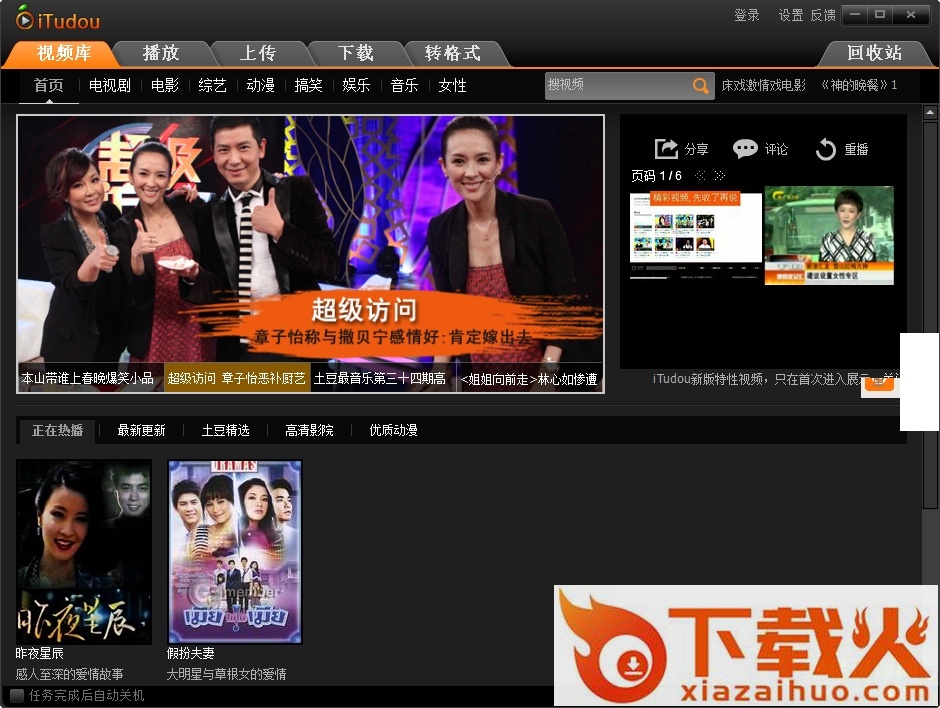The width and height of the screenshot is (940, 708).
Task: Select banner item 本山带谁上春晚爆笑小品
Action: click(91, 378)
